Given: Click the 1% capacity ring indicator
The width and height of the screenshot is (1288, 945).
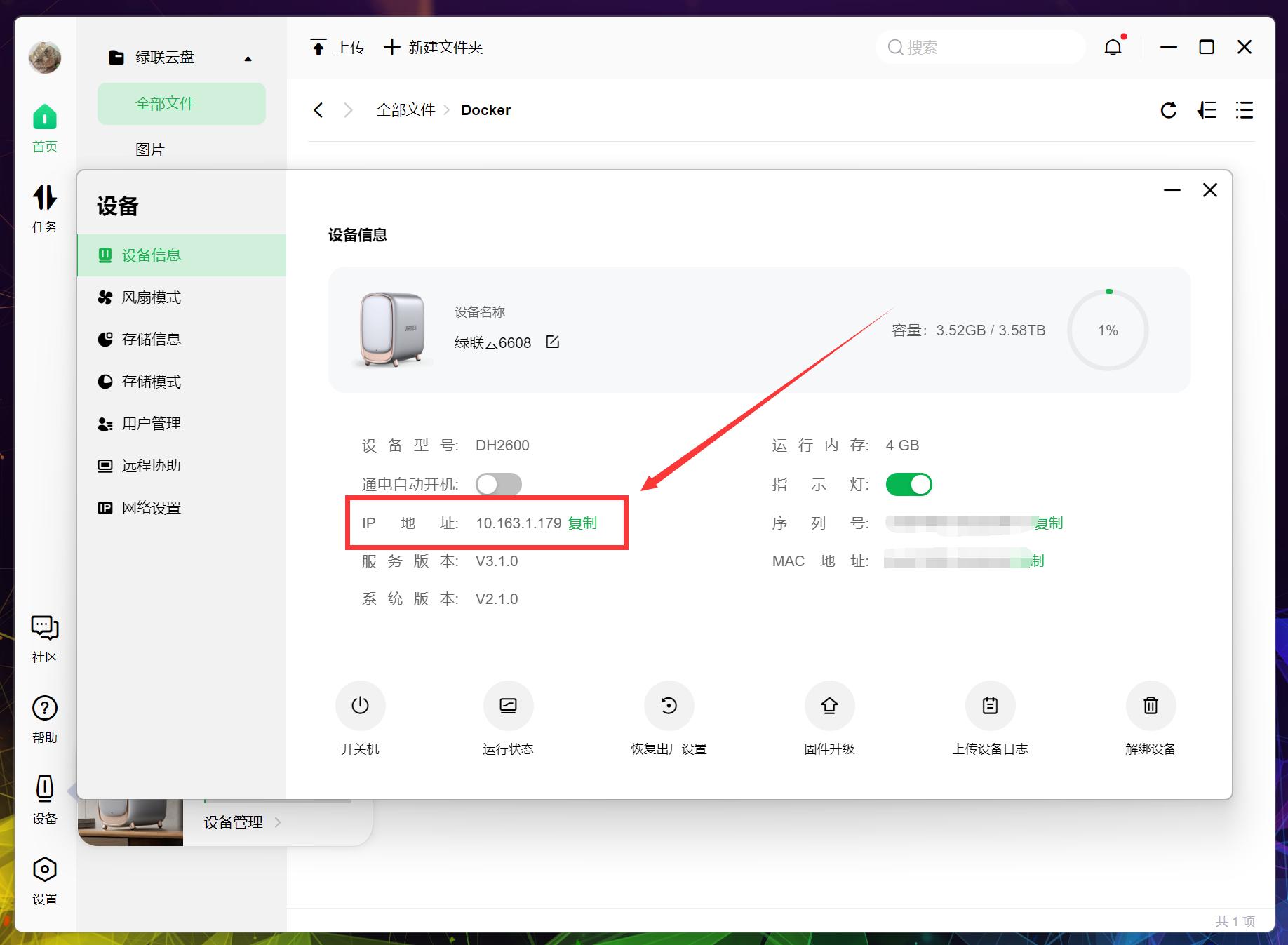Looking at the screenshot, I should click(x=1108, y=330).
